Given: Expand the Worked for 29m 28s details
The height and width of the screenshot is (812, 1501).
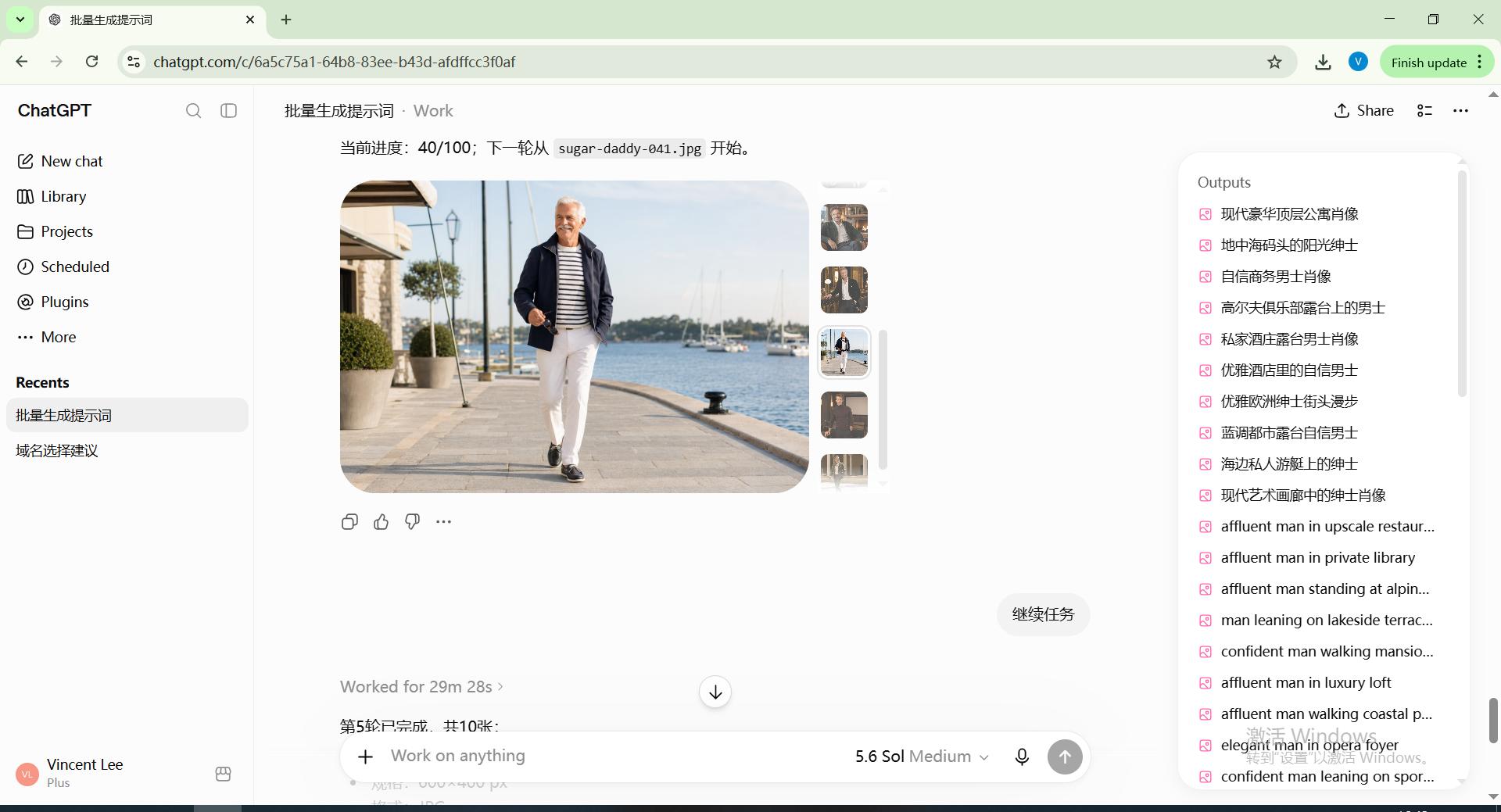Looking at the screenshot, I should [421, 687].
